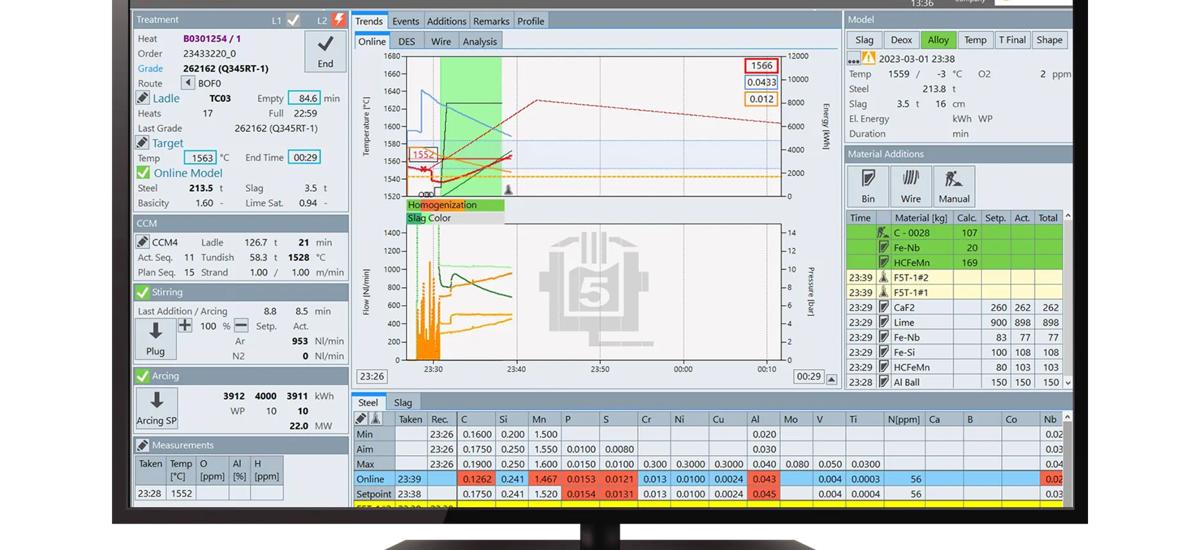The height and width of the screenshot is (550, 1200).
Task: Switch to the Steel analysis tab
Action: click(368, 403)
